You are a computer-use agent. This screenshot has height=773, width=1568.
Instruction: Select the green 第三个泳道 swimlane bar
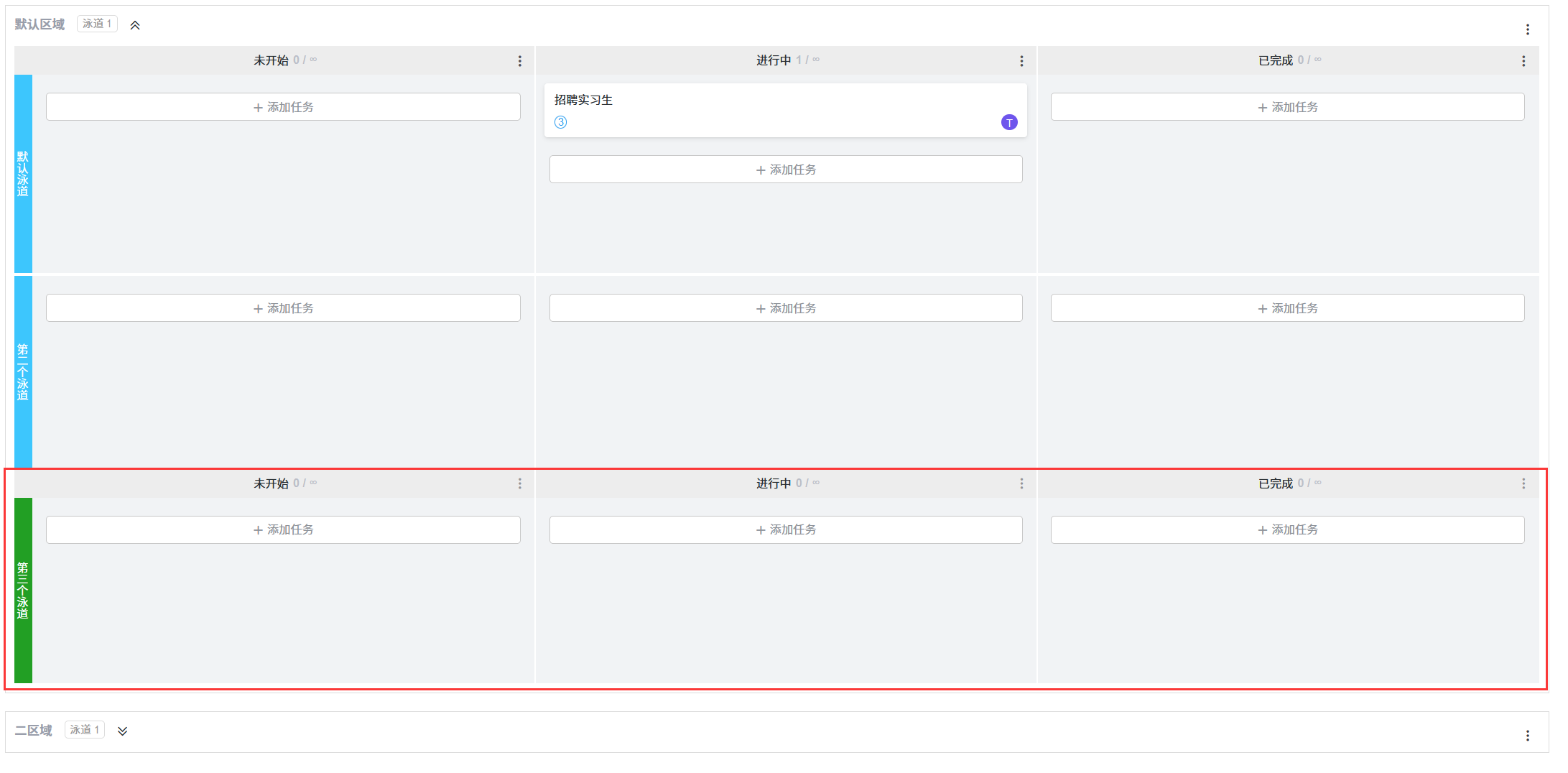[x=23, y=590]
